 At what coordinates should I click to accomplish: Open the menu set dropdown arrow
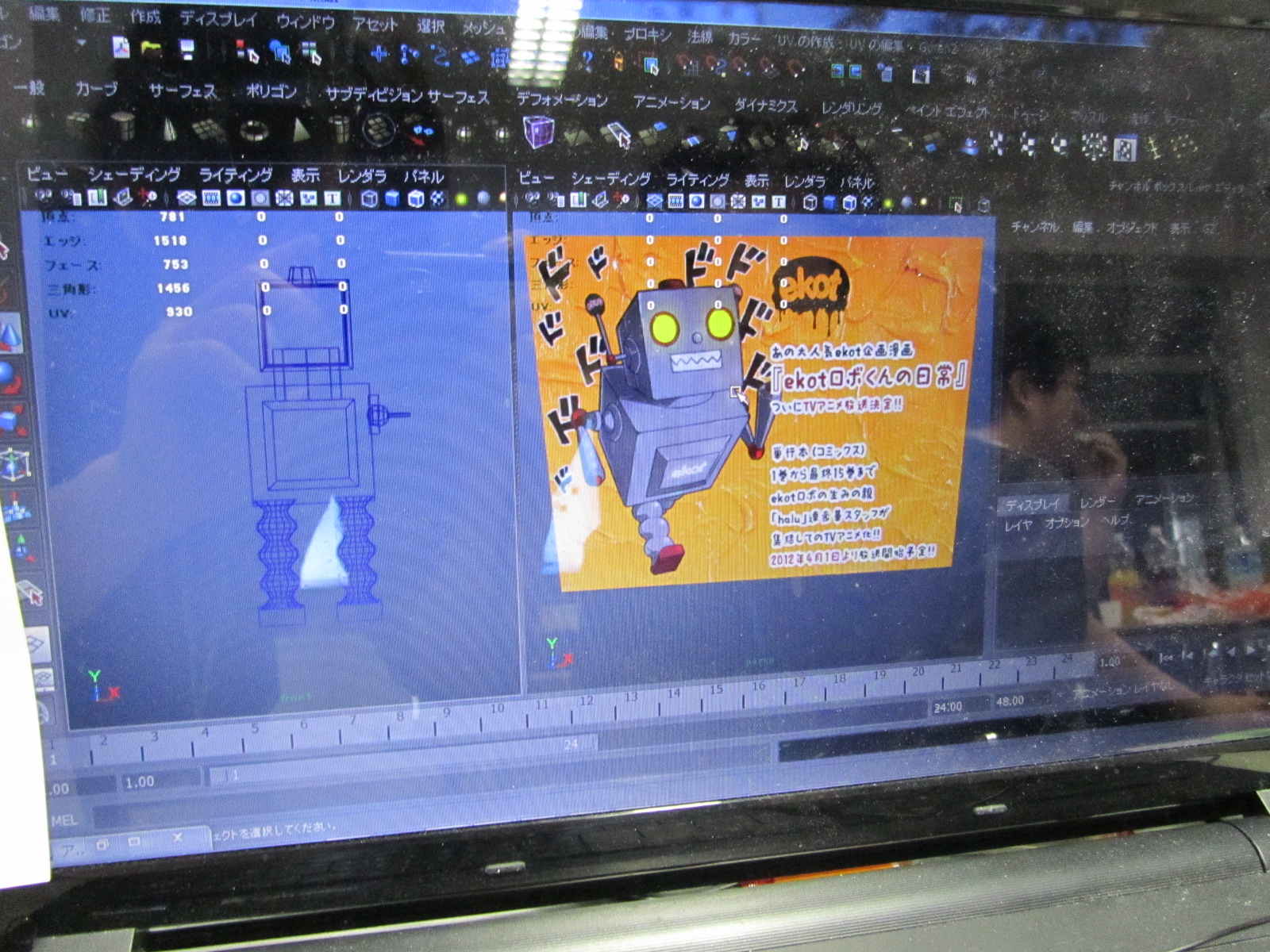(81, 44)
